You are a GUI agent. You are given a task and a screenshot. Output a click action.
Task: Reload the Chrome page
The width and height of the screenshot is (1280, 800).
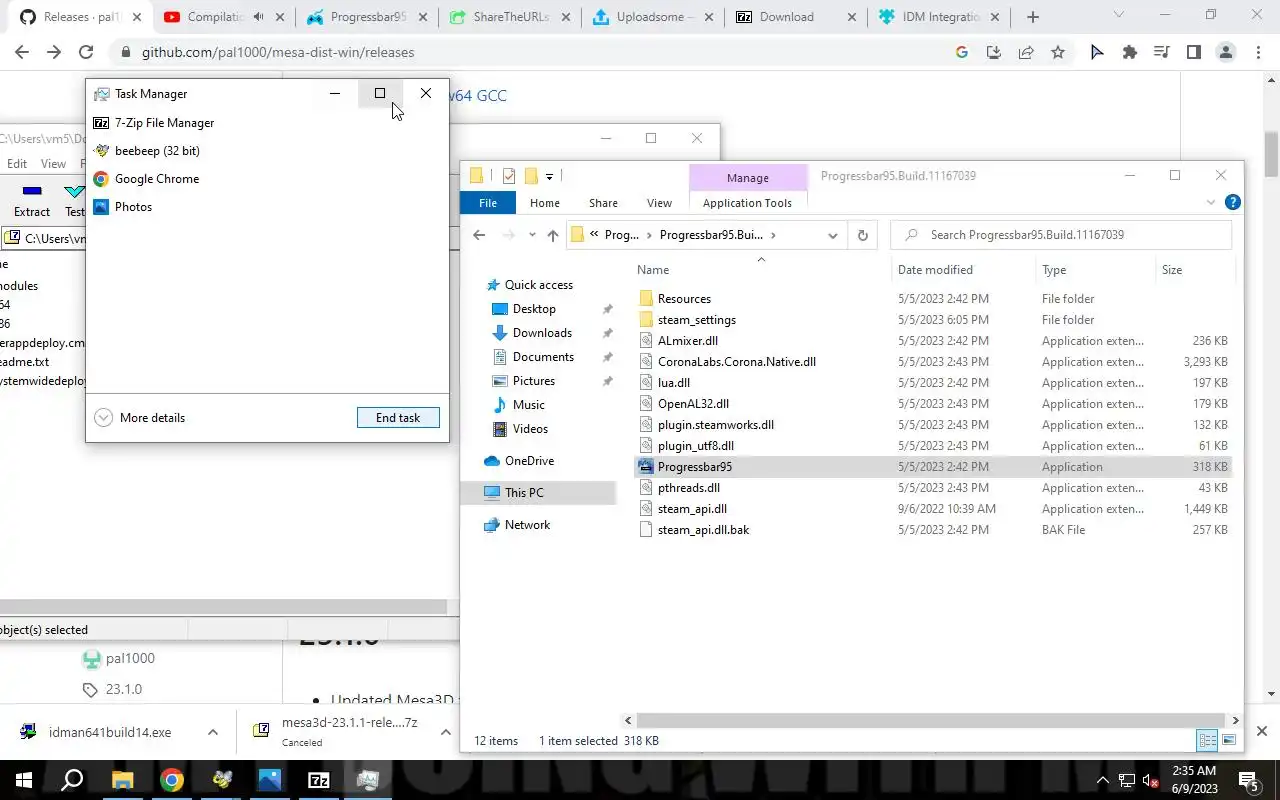click(85, 52)
